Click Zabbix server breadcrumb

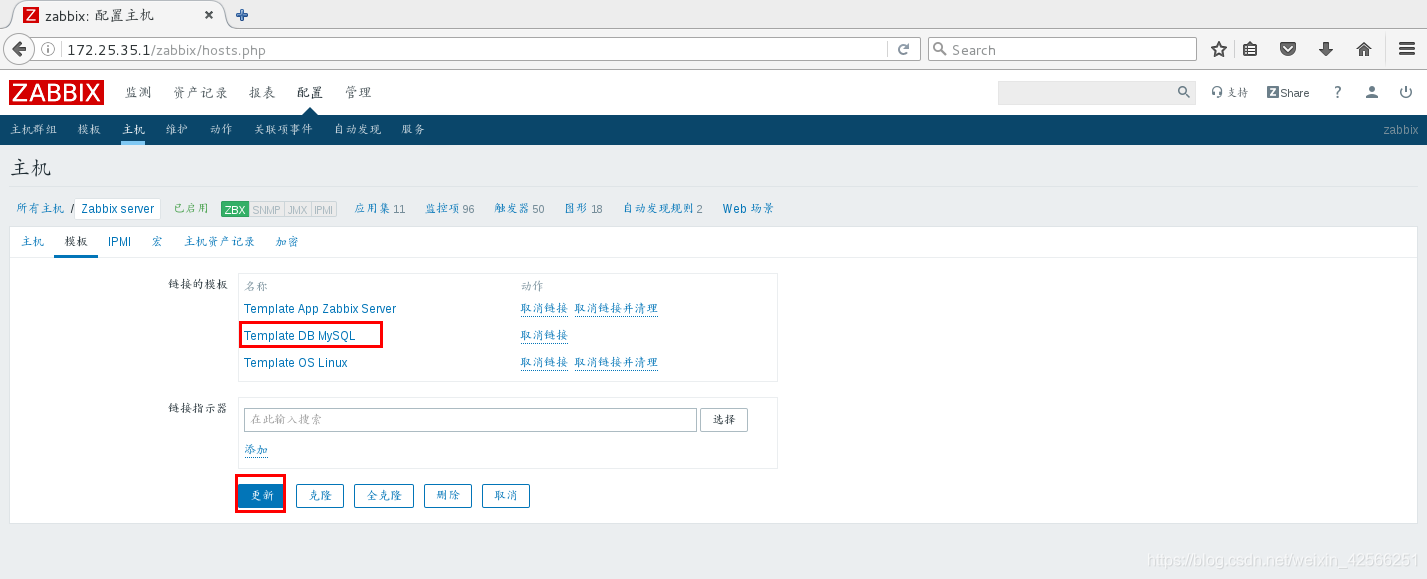click(118, 209)
